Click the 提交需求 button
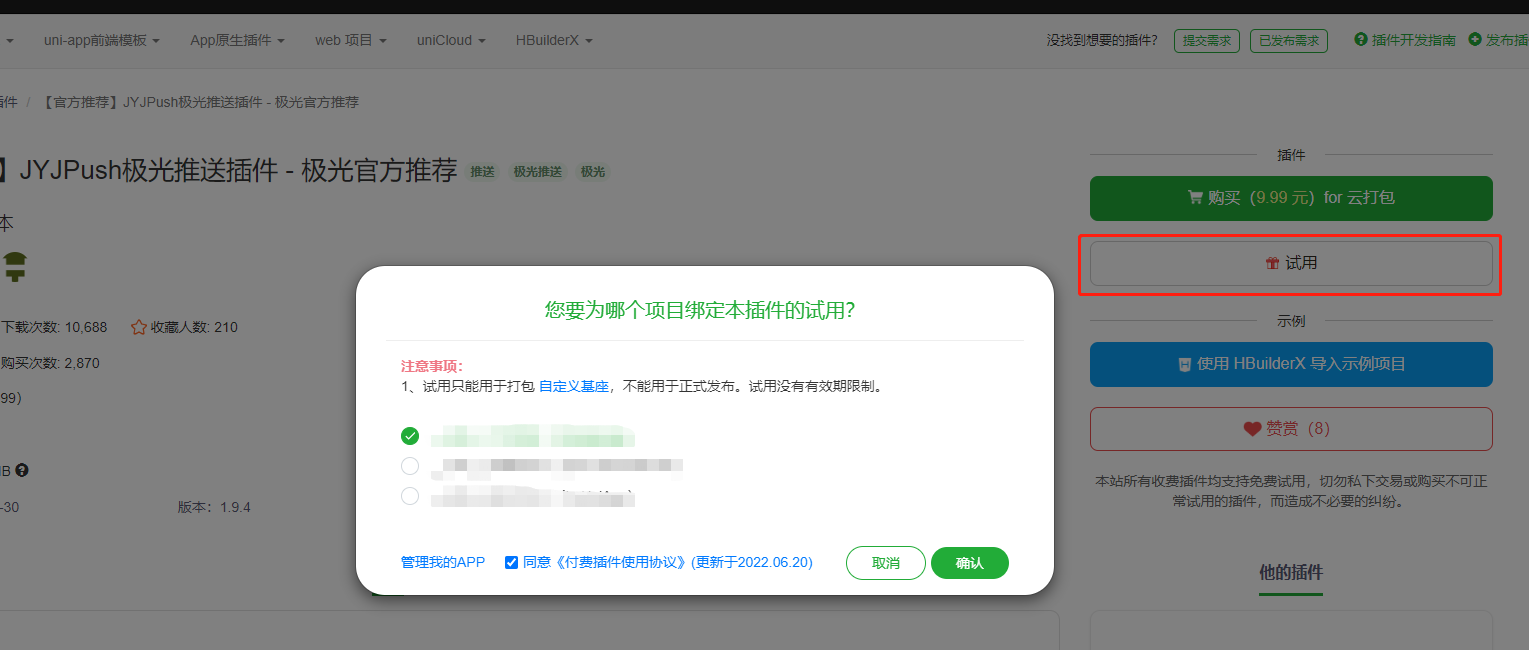The height and width of the screenshot is (650, 1529). click(1207, 41)
